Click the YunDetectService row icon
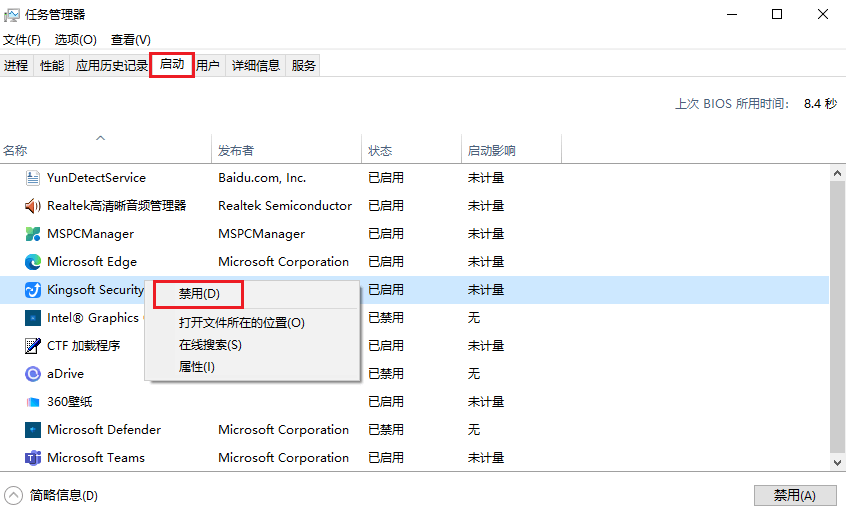Image resolution: width=846 pixels, height=518 pixels. pos(33,178)
